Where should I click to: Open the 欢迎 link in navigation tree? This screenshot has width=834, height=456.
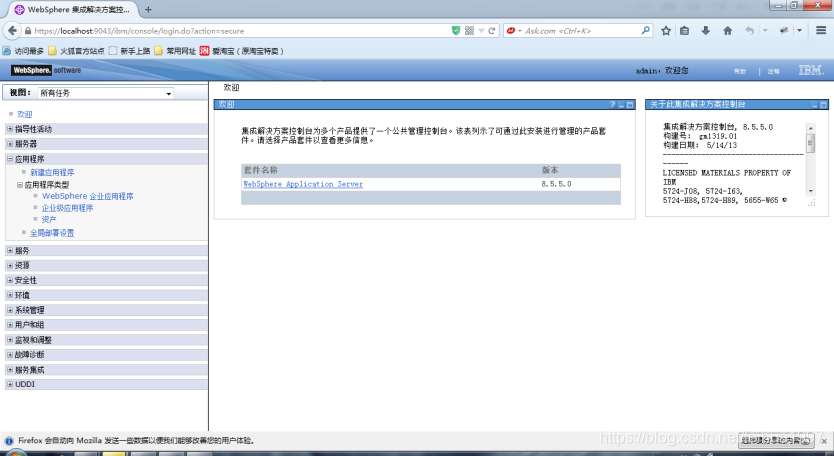pyautogui.click(x=24, y=114)
